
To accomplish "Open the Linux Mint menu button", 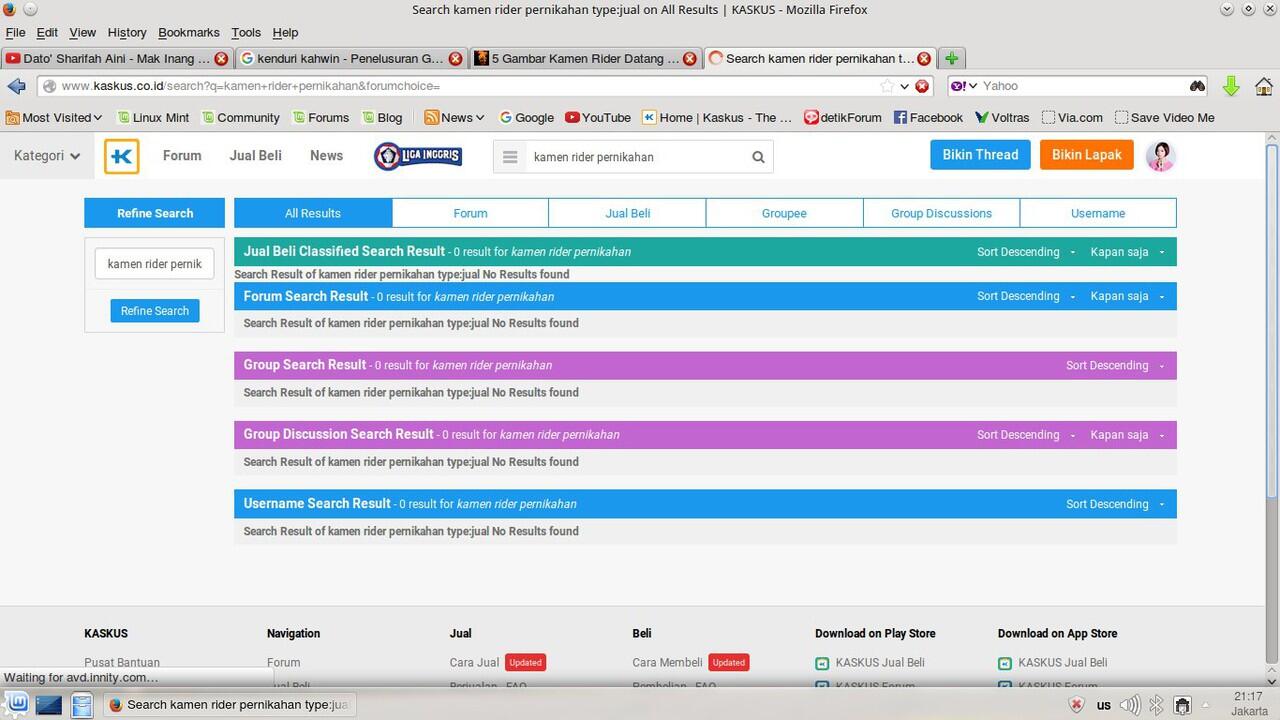I will (17, 704).
